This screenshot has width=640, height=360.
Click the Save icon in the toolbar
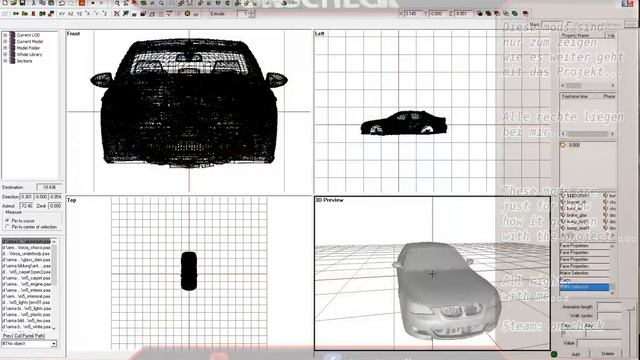coord(22,3)
